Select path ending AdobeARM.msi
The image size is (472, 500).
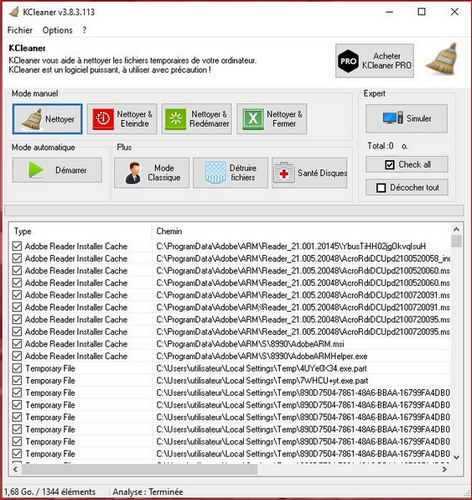click(250, 344)
